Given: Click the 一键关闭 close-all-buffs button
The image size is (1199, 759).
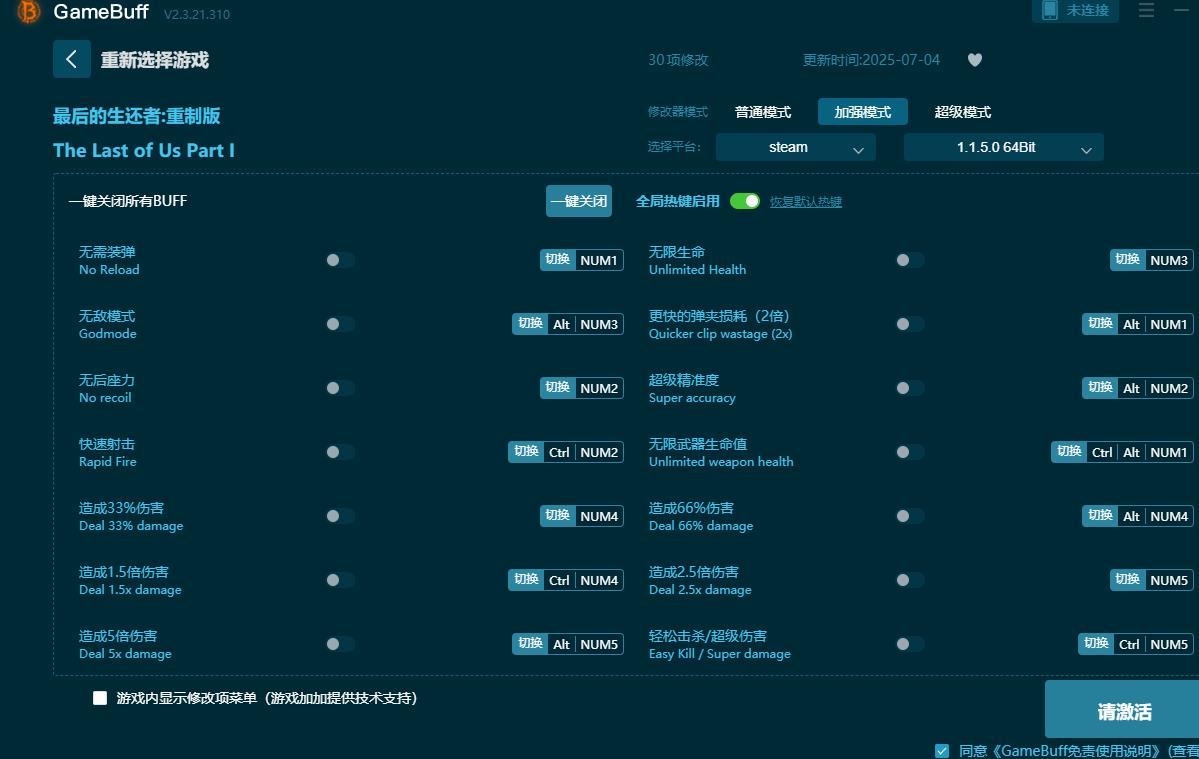Looking at the screenshot, I should (x=578, y=200).
